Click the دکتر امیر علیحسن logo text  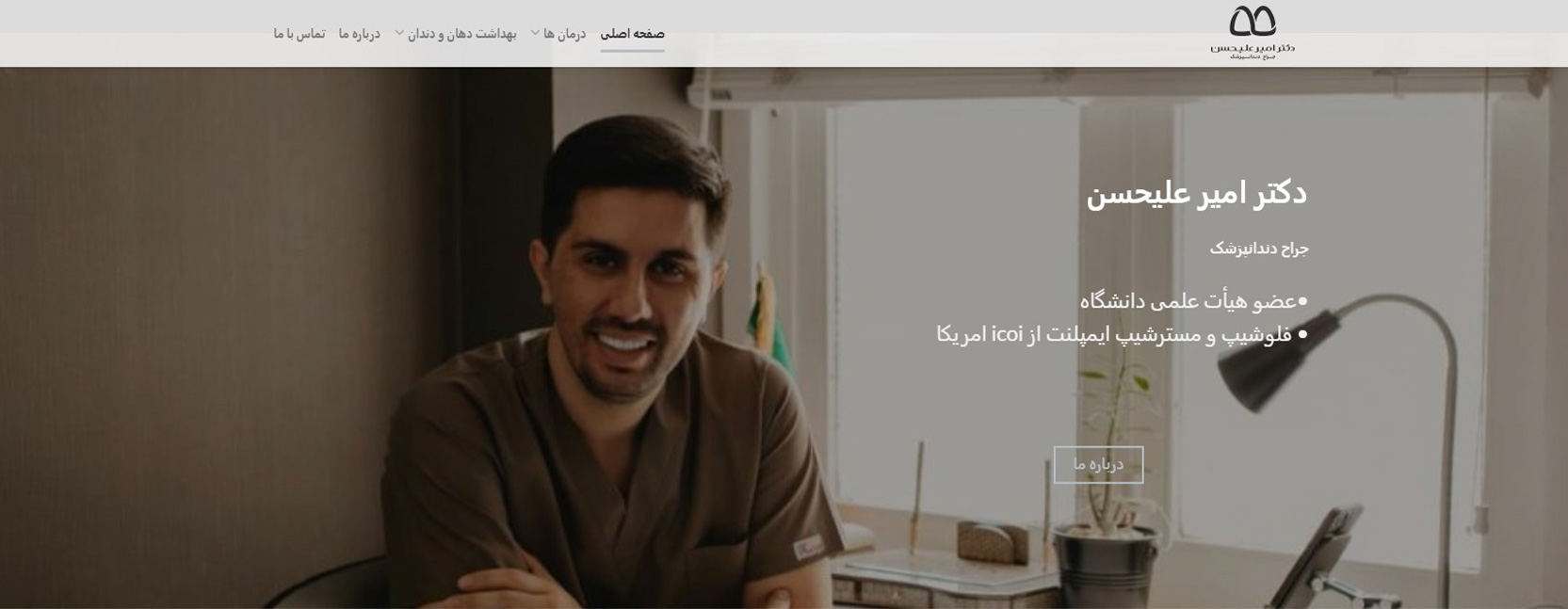[x=1253, y=47]
